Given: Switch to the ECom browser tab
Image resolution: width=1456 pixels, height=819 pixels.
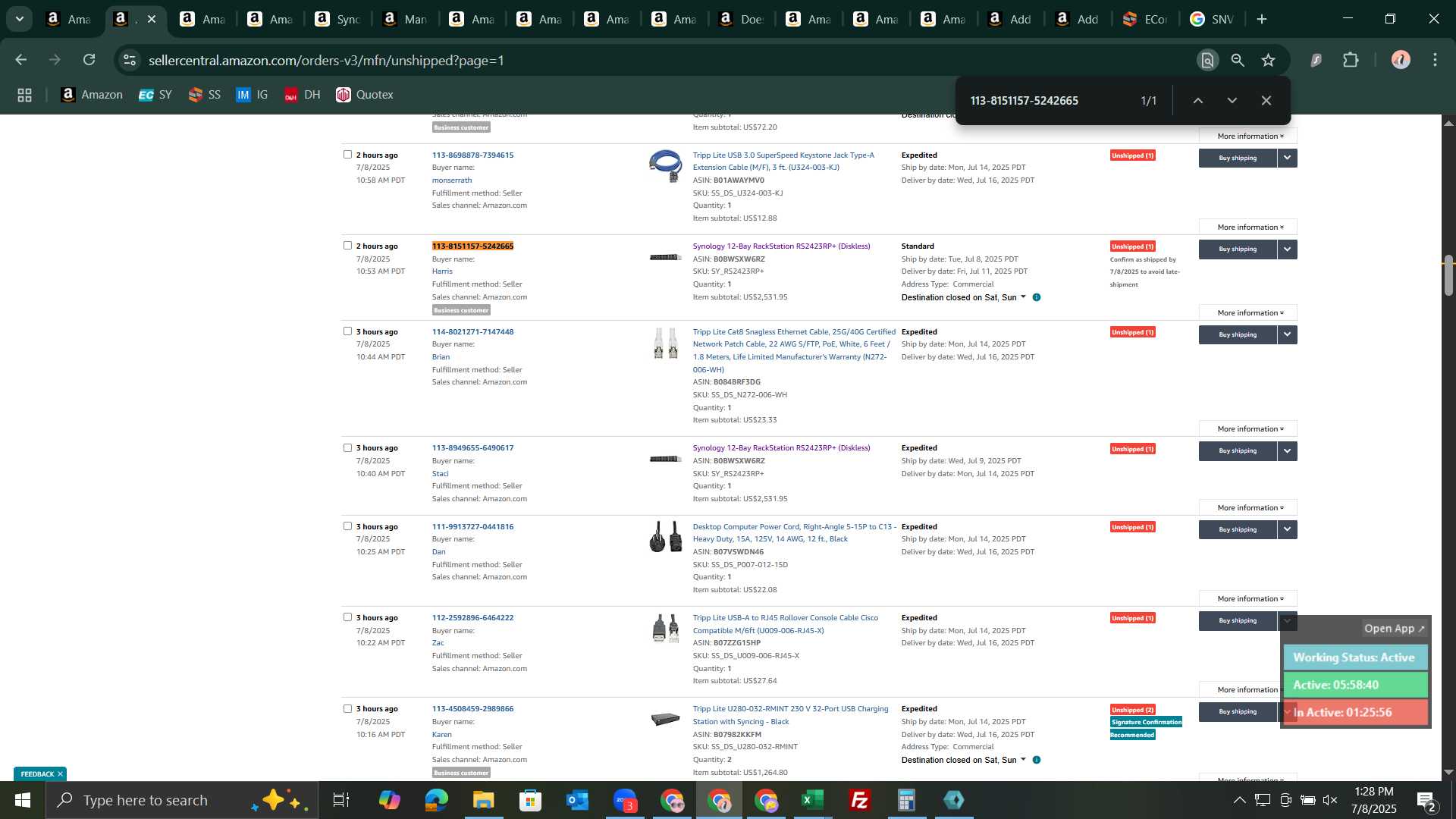Looking at the screenshot, I should pyautogui.click(x=1146, y=19).
